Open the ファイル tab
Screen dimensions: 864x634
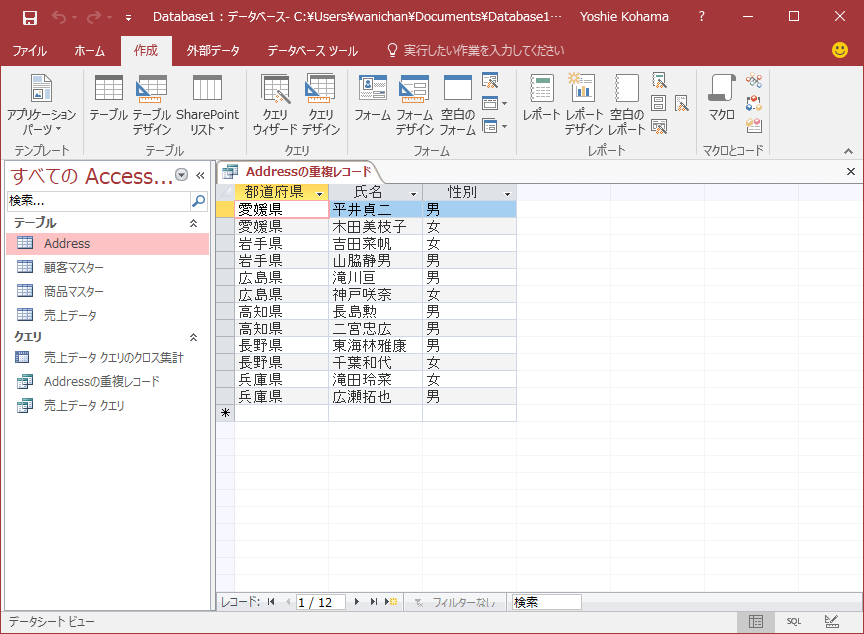point(30,51)
